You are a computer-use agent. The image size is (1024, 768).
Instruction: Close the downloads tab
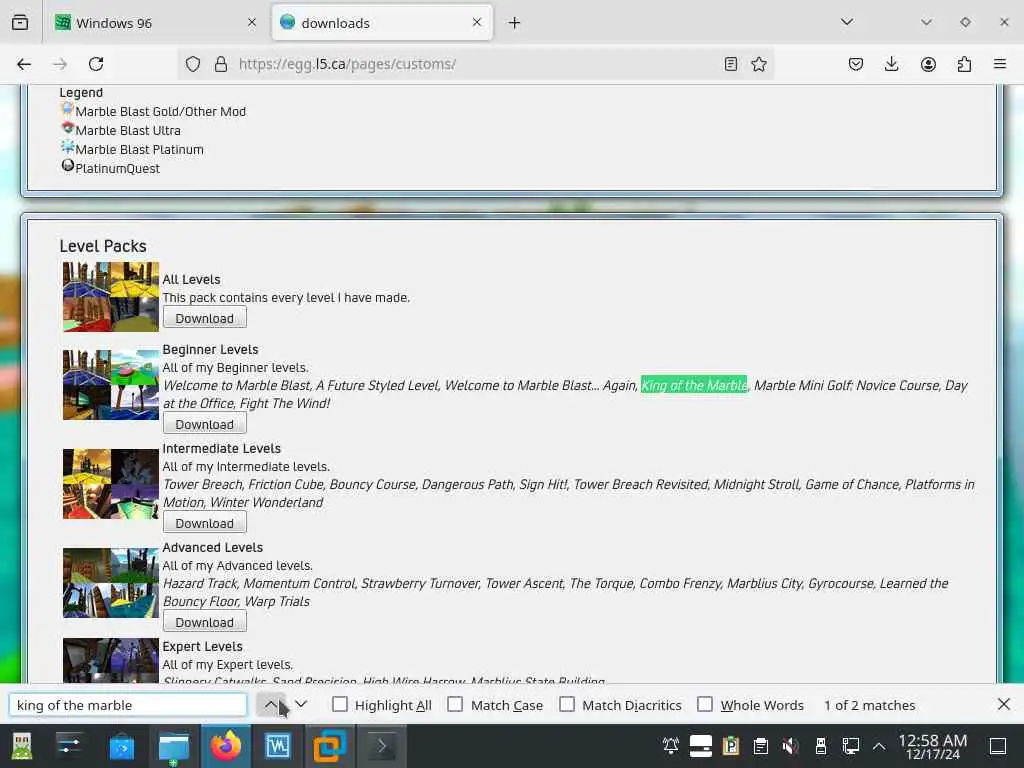pos(477,23)
